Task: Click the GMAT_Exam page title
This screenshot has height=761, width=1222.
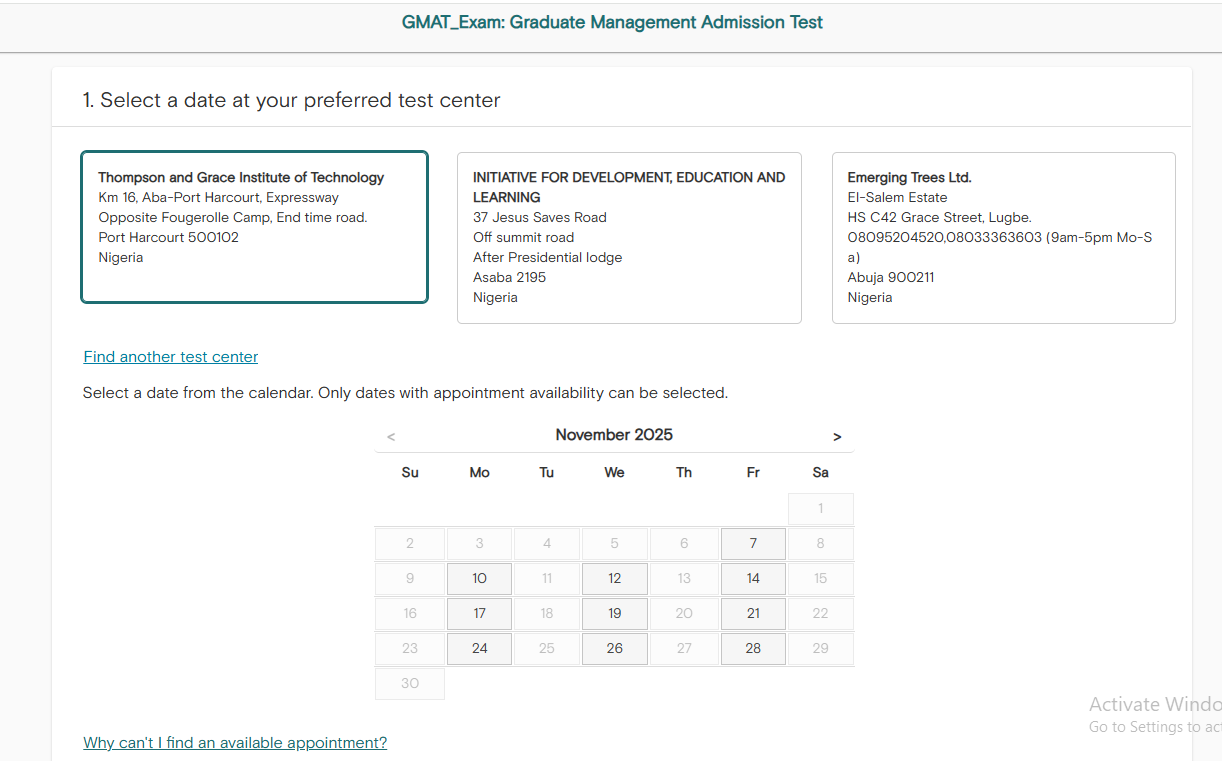Action: 612,22
